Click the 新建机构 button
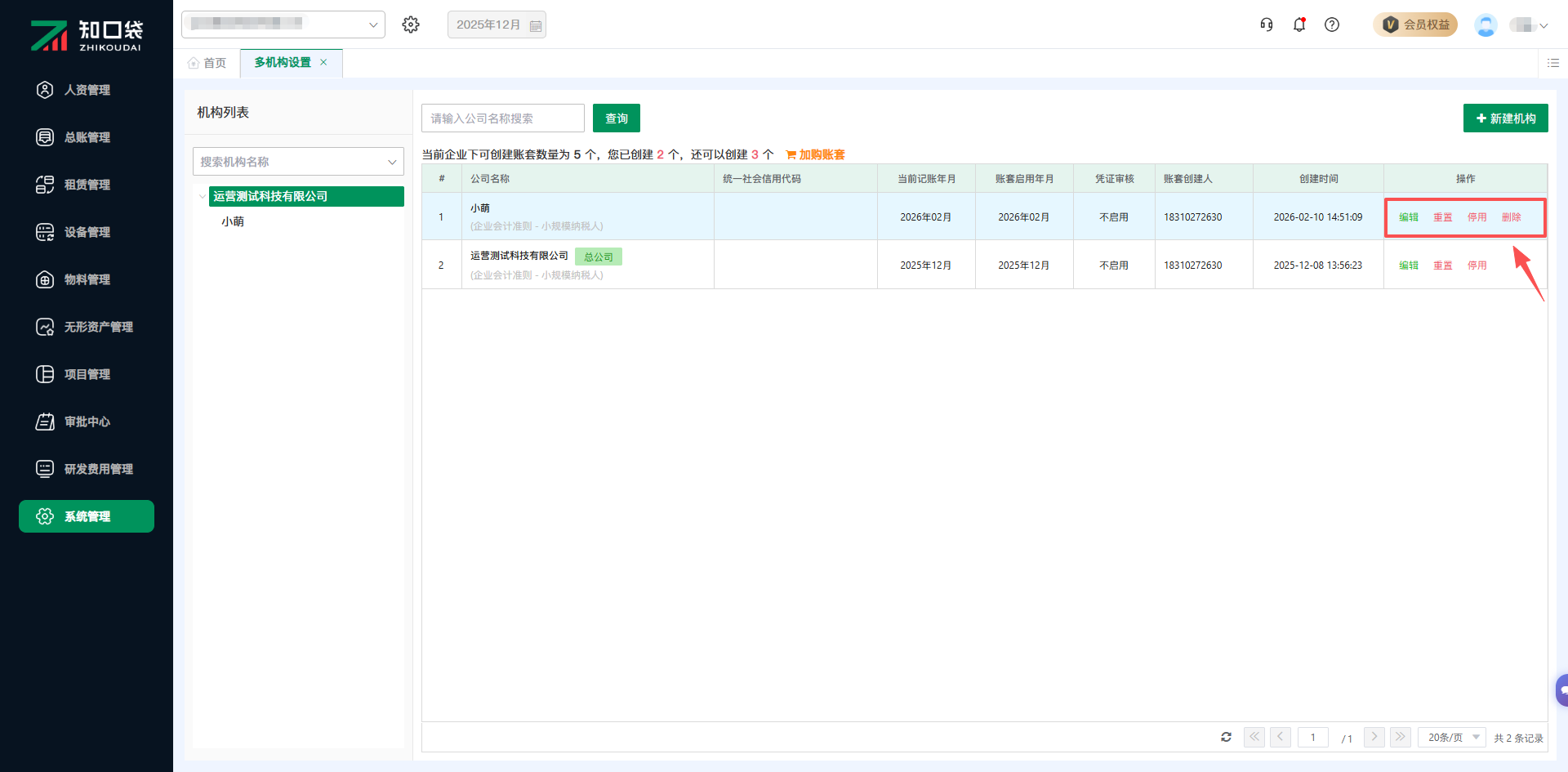Screen dimensions: 1568x772 pyautogui.click(x=1506, y=118)
